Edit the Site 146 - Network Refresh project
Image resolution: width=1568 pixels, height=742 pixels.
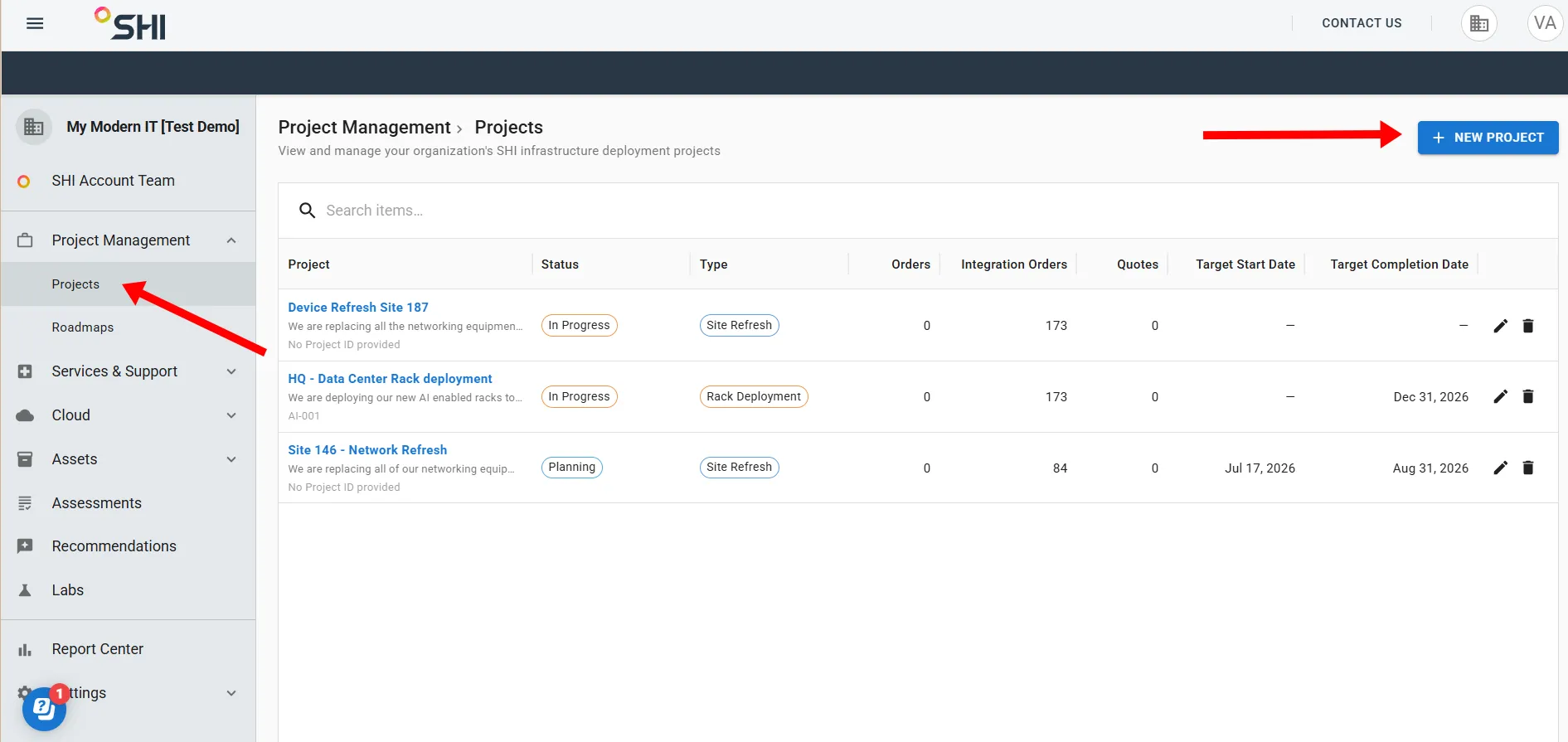point(1500,468)
